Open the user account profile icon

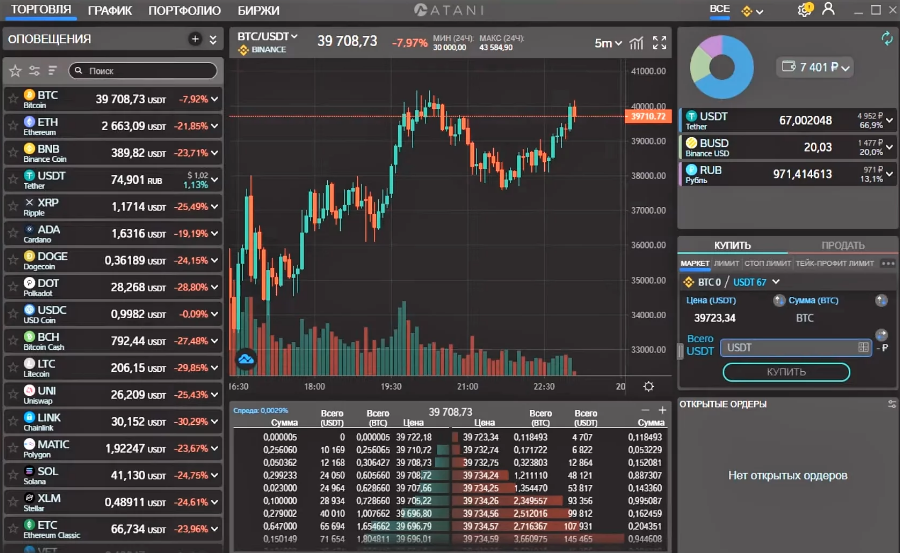coord(828,9)
